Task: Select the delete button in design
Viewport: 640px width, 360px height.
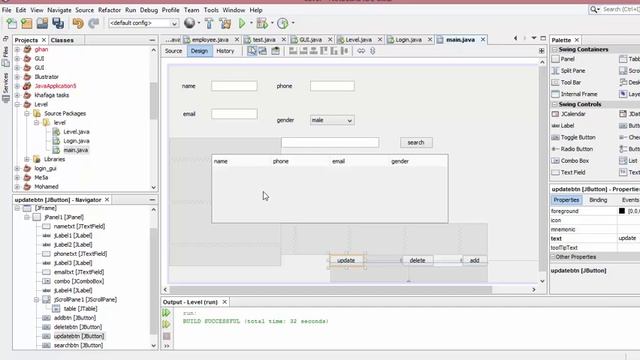Action: point(417,260)
